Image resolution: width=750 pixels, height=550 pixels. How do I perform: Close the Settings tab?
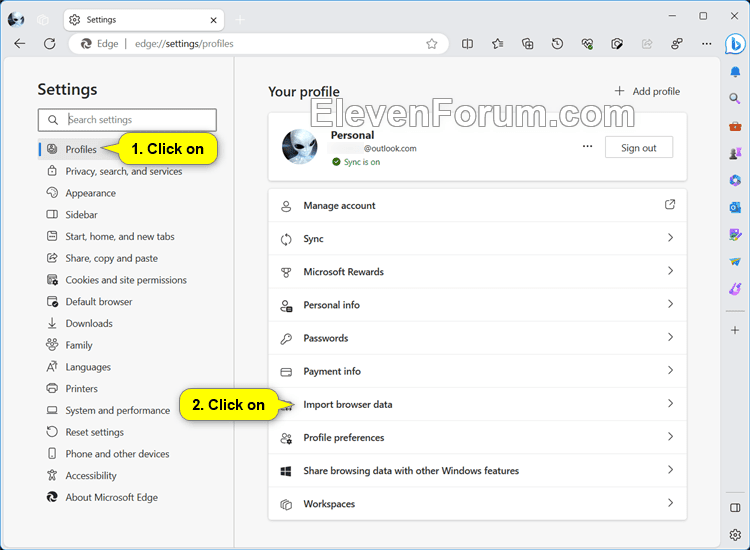coord(213,20)
